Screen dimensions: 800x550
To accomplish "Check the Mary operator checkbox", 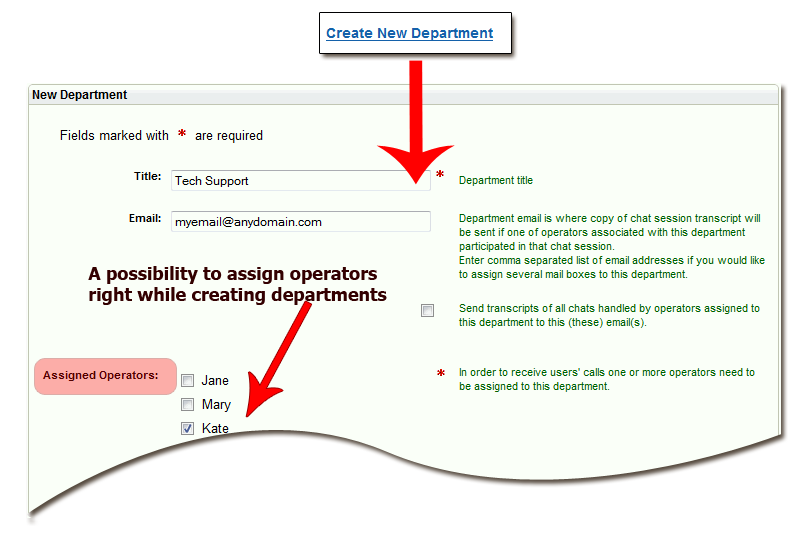I will coord(188,405).
